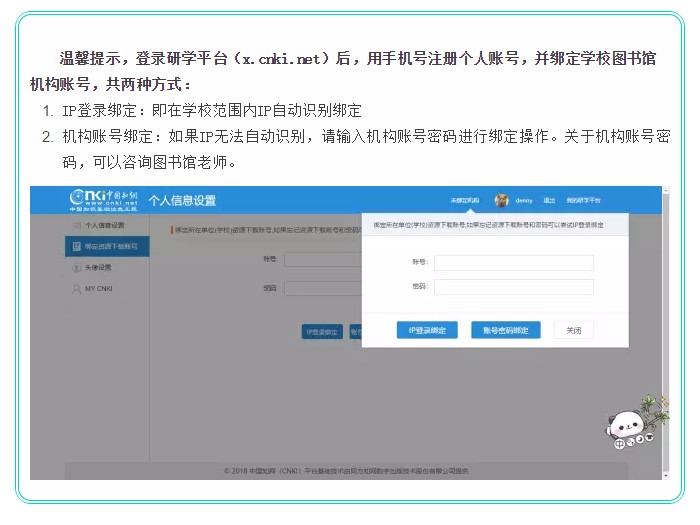Click the 账号 field in the popup
The width and height of the screenshot is (700, 525).
513,263
